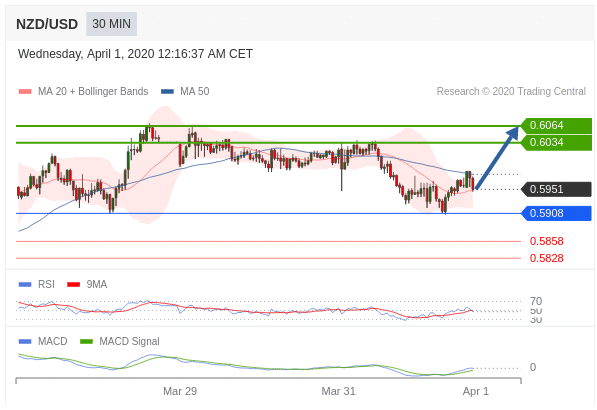Screen dimensions: 597x410
Task: Click the 30 MIN timeframe button
Action: click(x=111, y=24)
